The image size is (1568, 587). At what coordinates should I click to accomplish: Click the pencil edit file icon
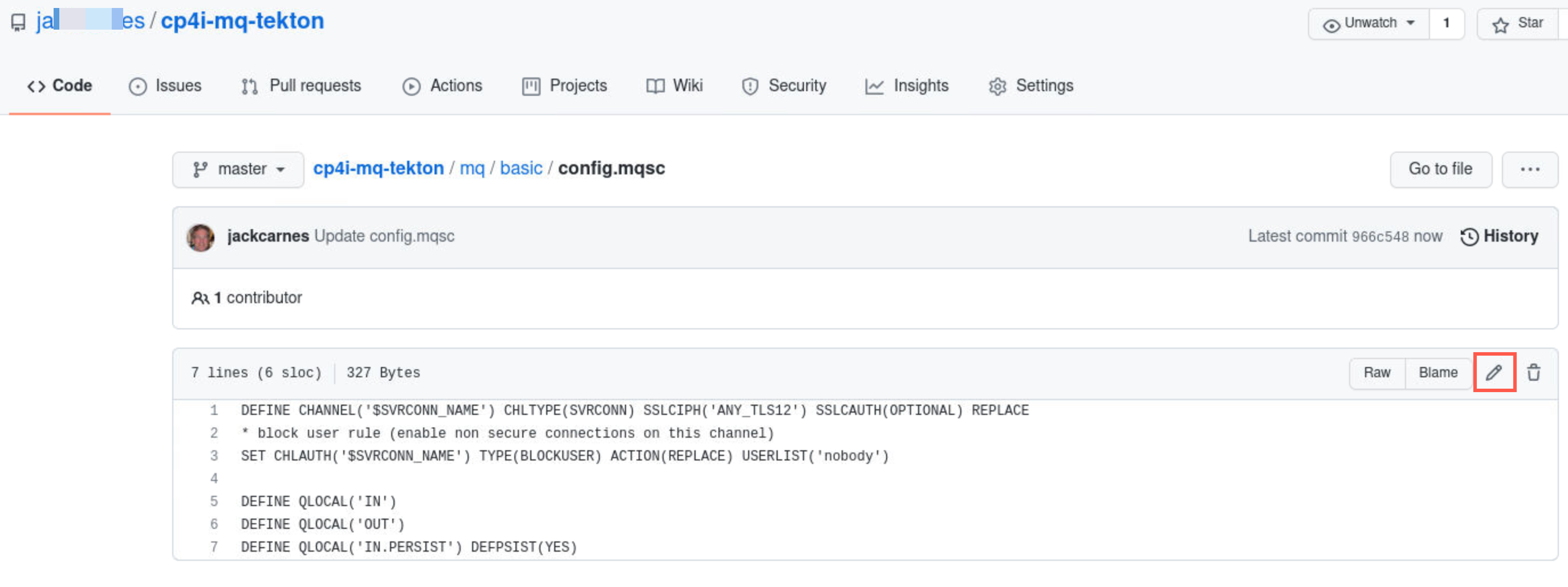(1494, 372)
